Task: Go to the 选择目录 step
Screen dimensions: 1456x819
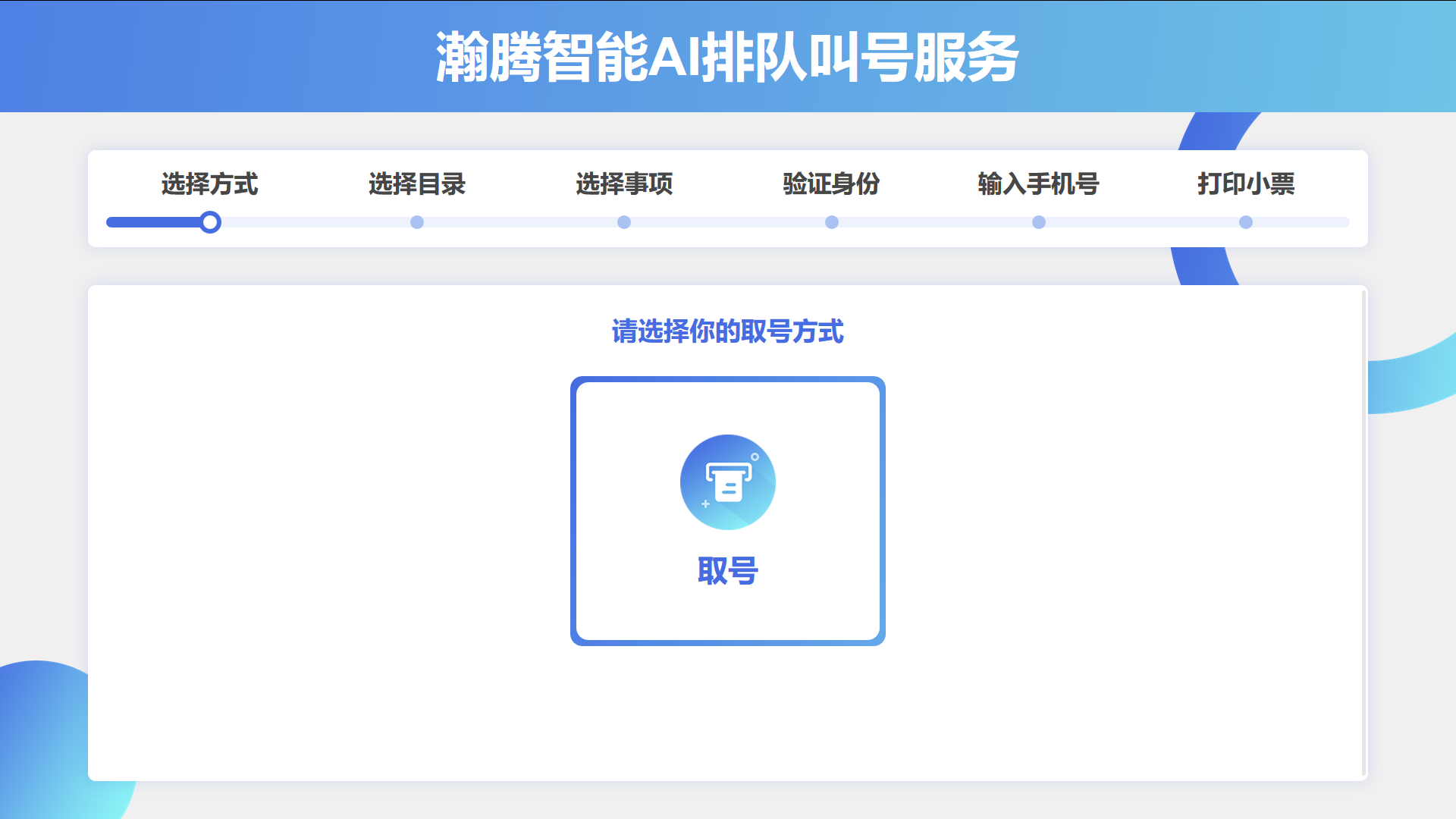Action: click(417, 184)
